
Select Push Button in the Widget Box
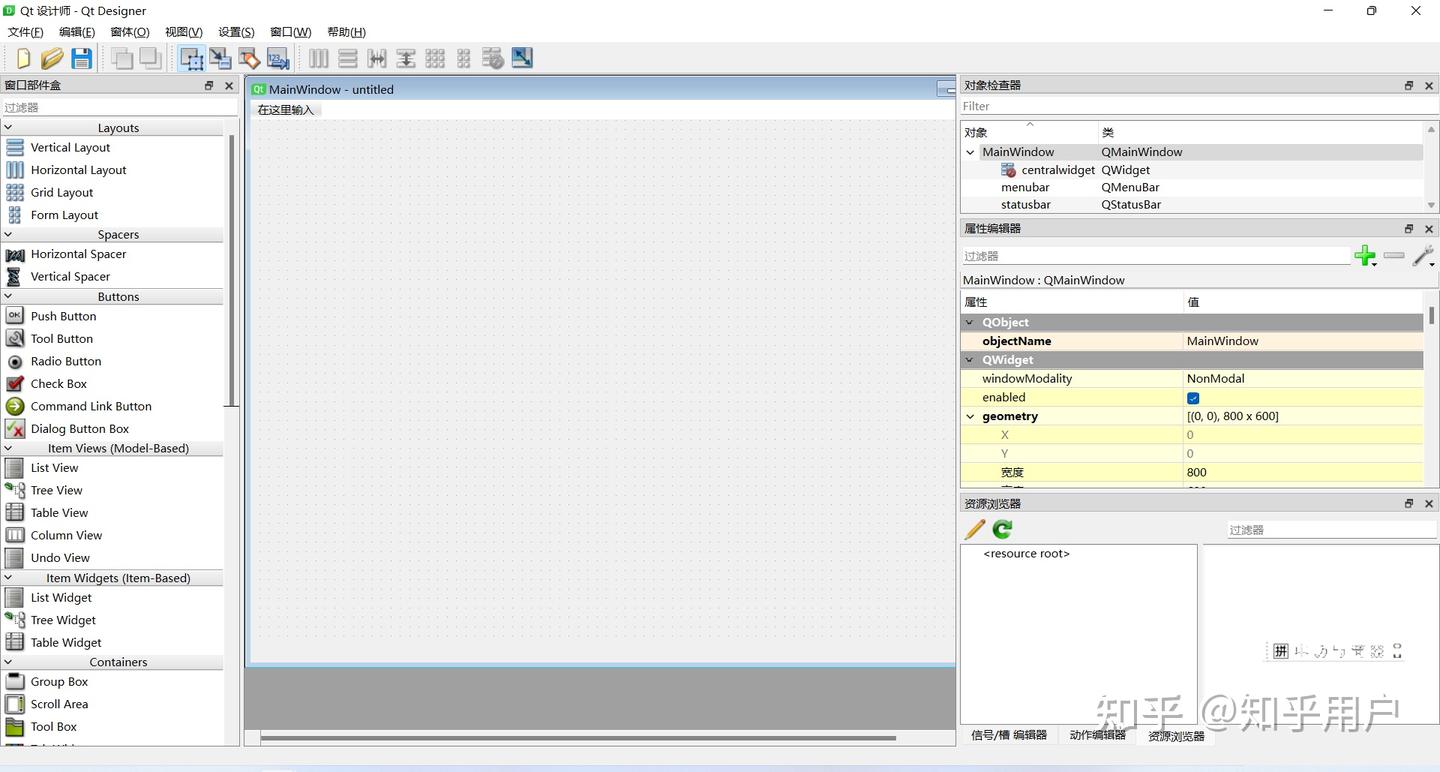(63, 316)
